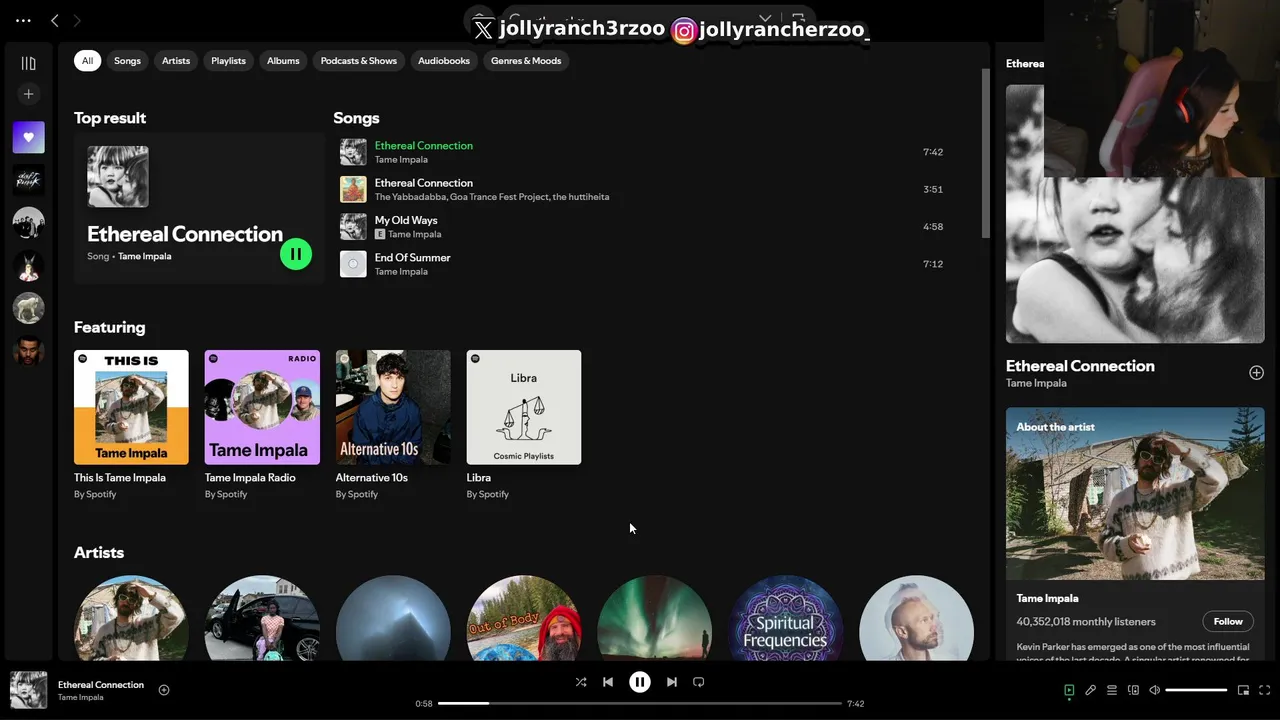Open Tame Impala Radio playlist card
The height and width of the screenshot is (720, 1280).
coord(262,425)
